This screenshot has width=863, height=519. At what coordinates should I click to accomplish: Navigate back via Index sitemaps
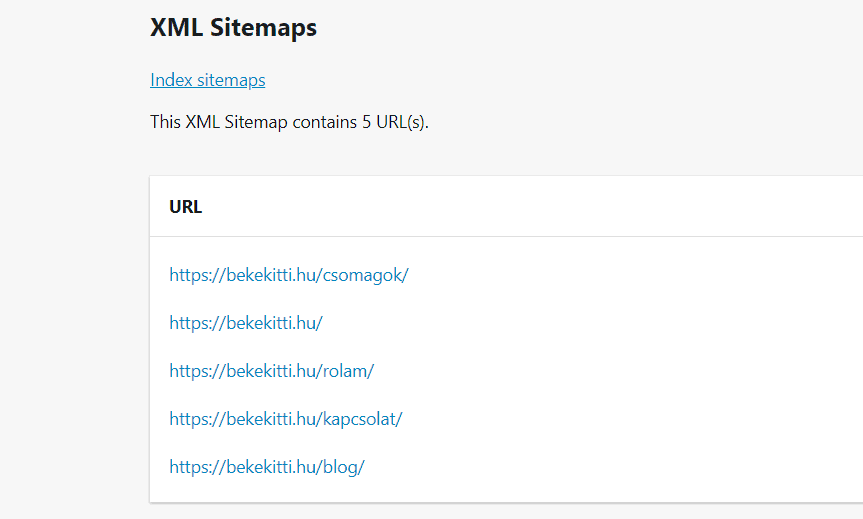point(207,80)
